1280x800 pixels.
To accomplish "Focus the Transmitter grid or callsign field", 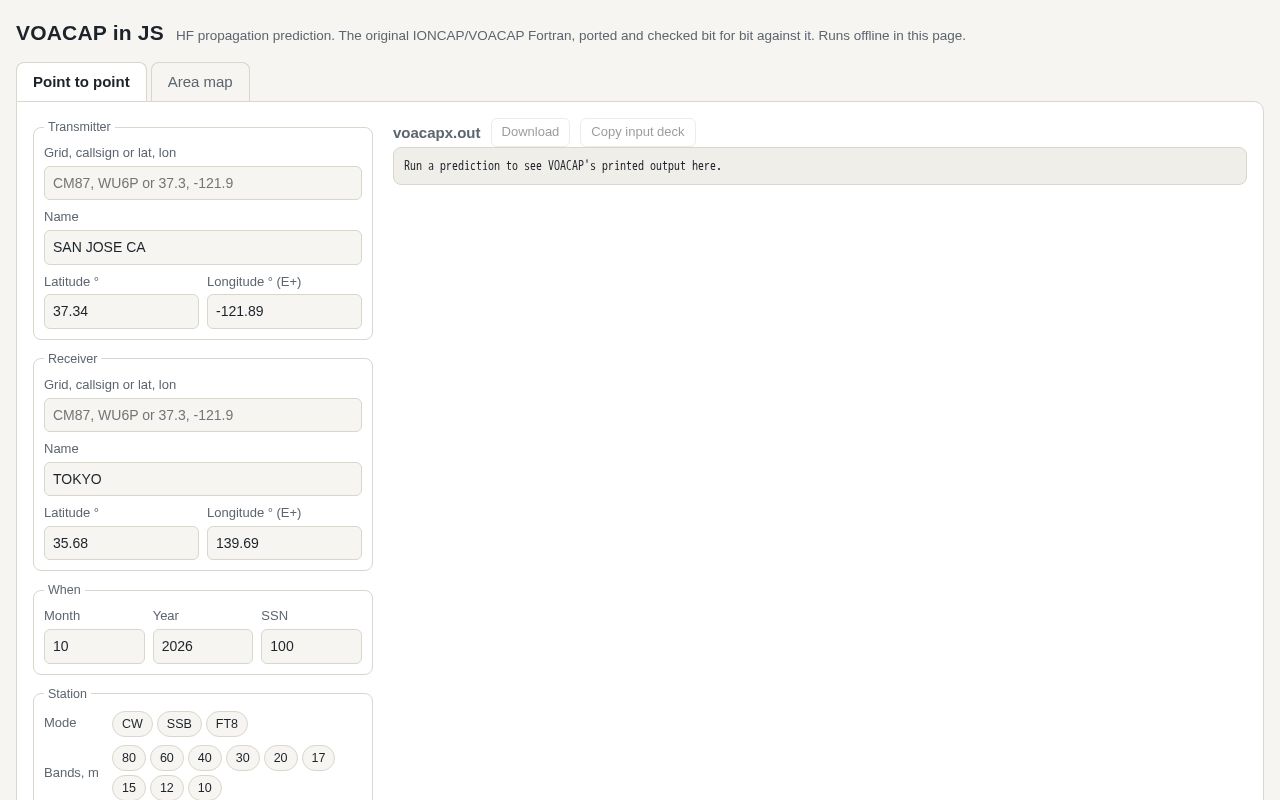I will [x=203, y=183].
